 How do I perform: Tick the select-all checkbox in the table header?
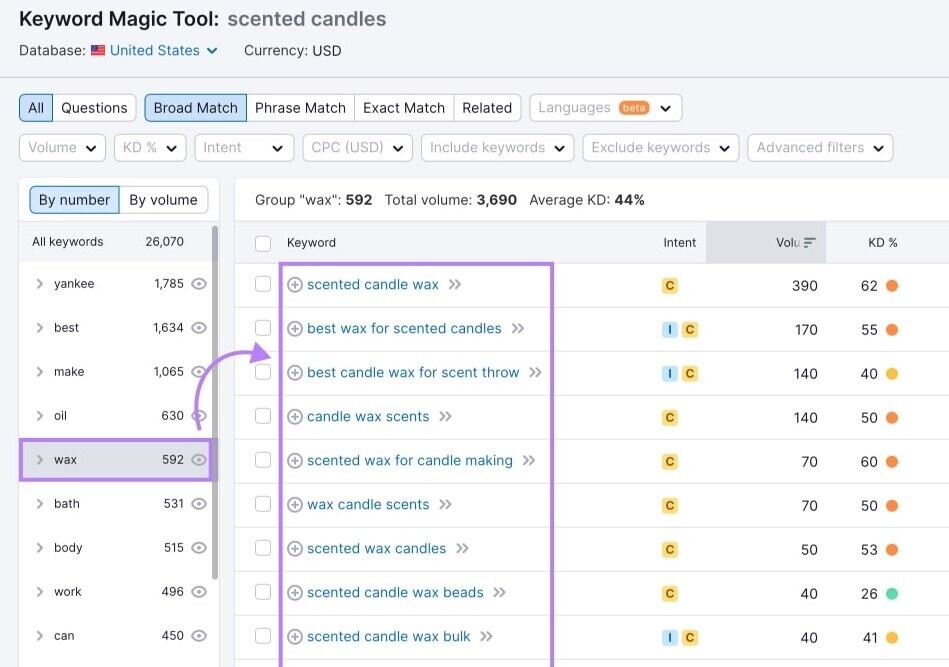(x=263, y=243)
